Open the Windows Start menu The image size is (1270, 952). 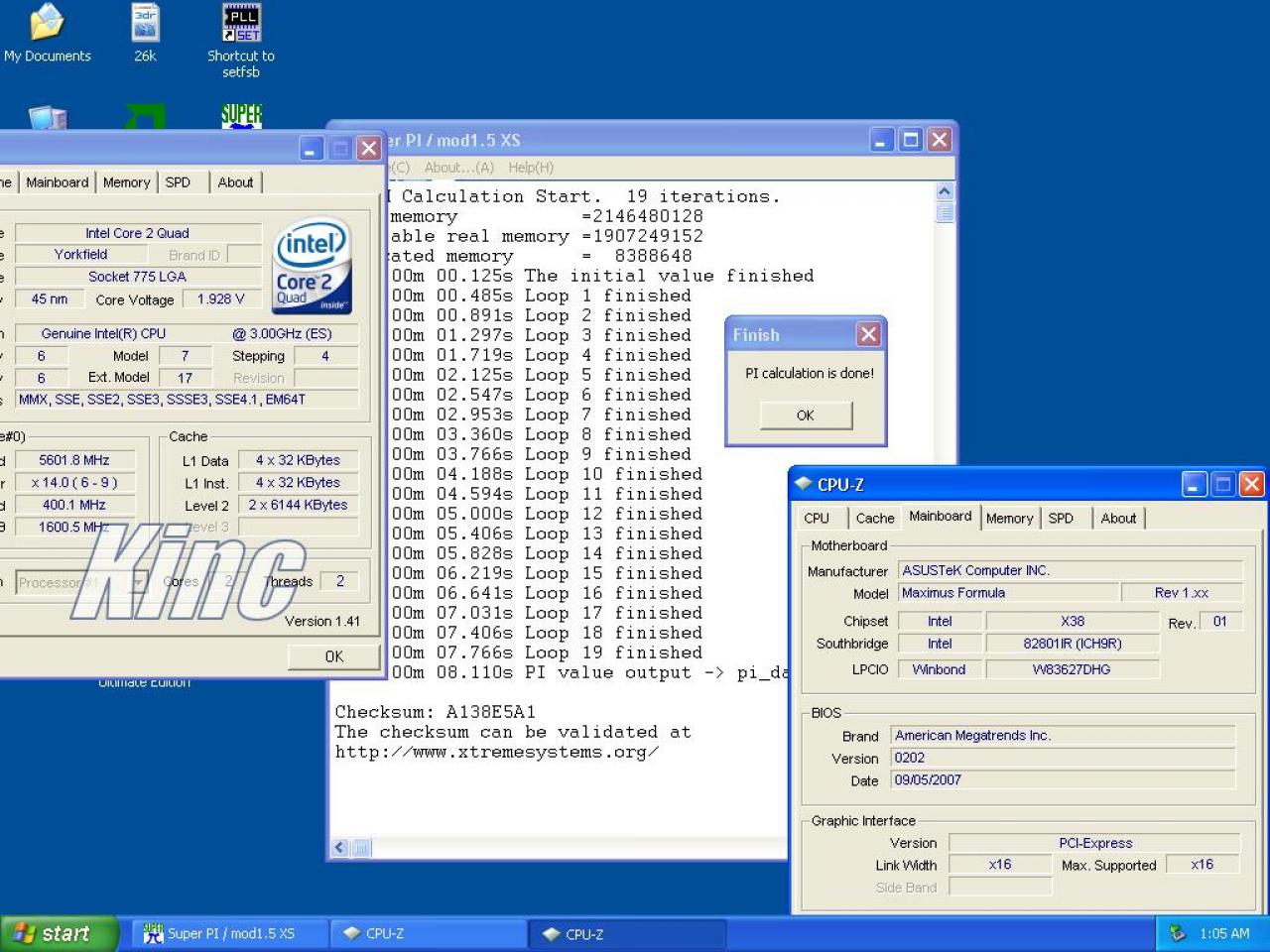60,933
